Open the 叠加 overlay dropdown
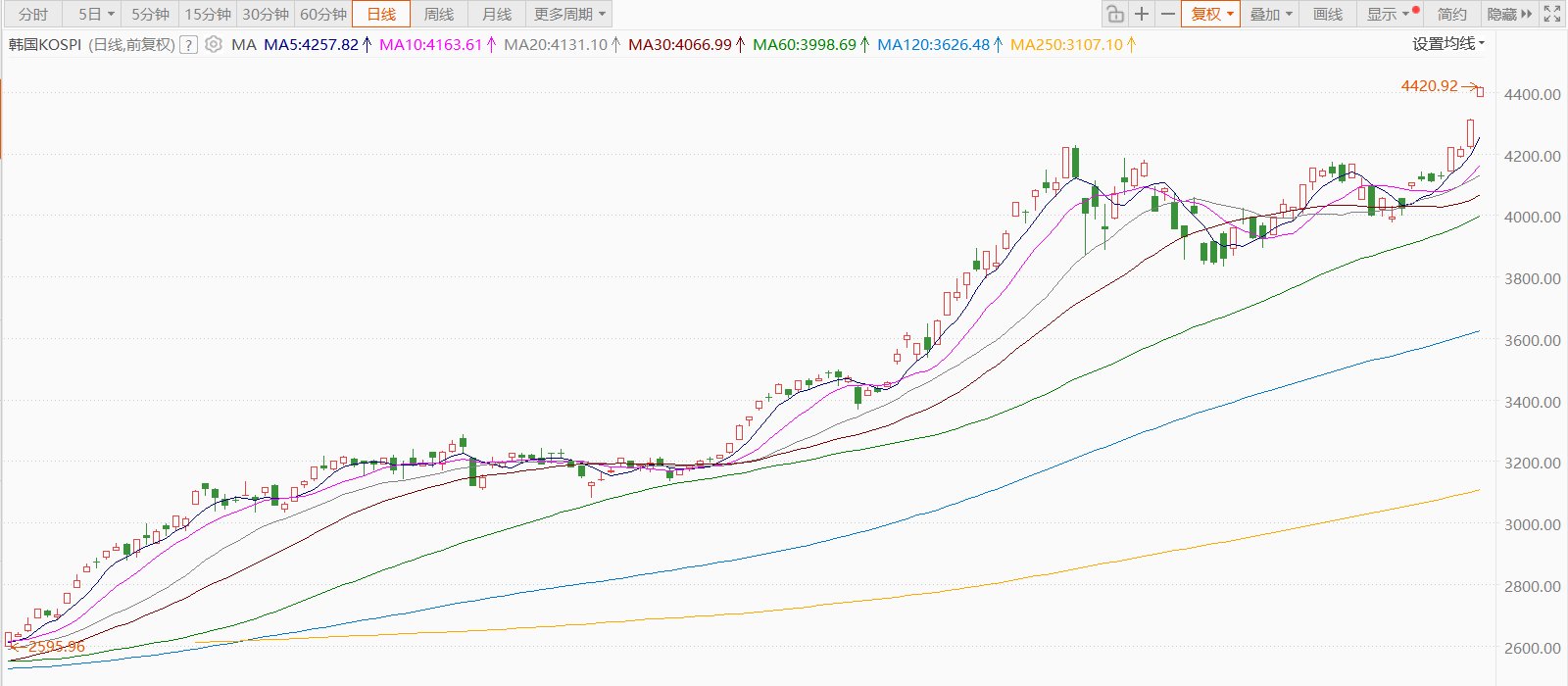The width and height of the screenshot is (1568, 686). click(1271, 14)
